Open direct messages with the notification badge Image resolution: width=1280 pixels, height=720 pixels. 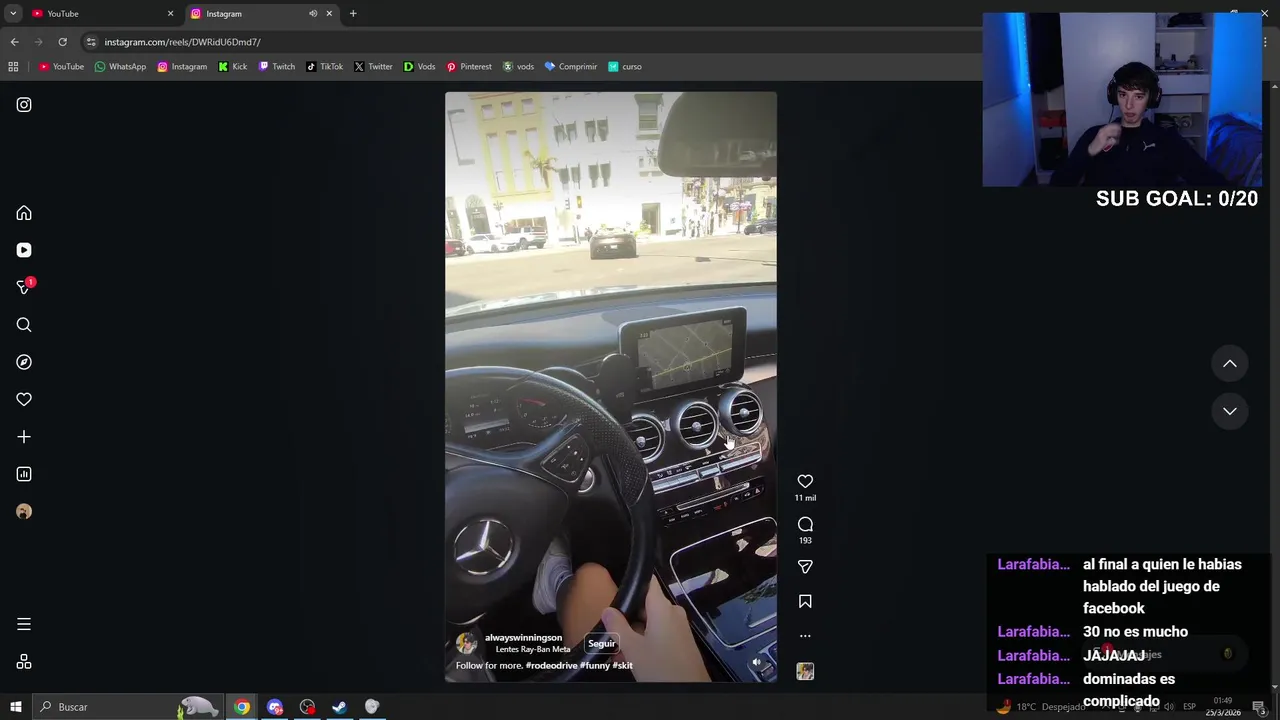(x=24, y=287)
